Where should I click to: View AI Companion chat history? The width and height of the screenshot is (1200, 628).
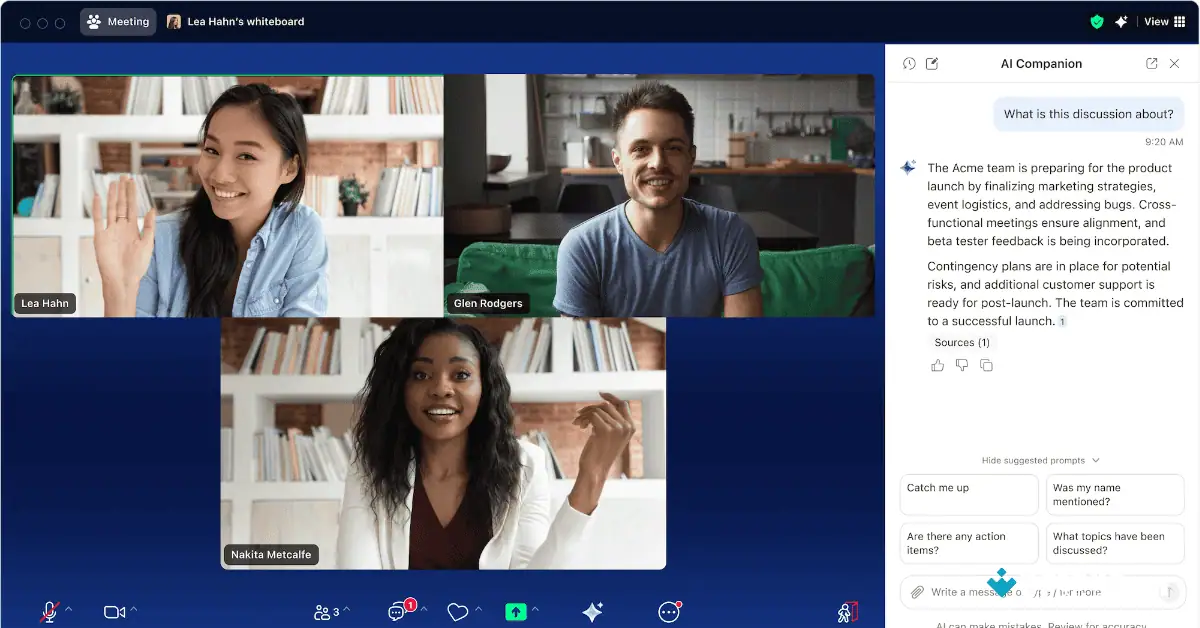tap(908, 63)
